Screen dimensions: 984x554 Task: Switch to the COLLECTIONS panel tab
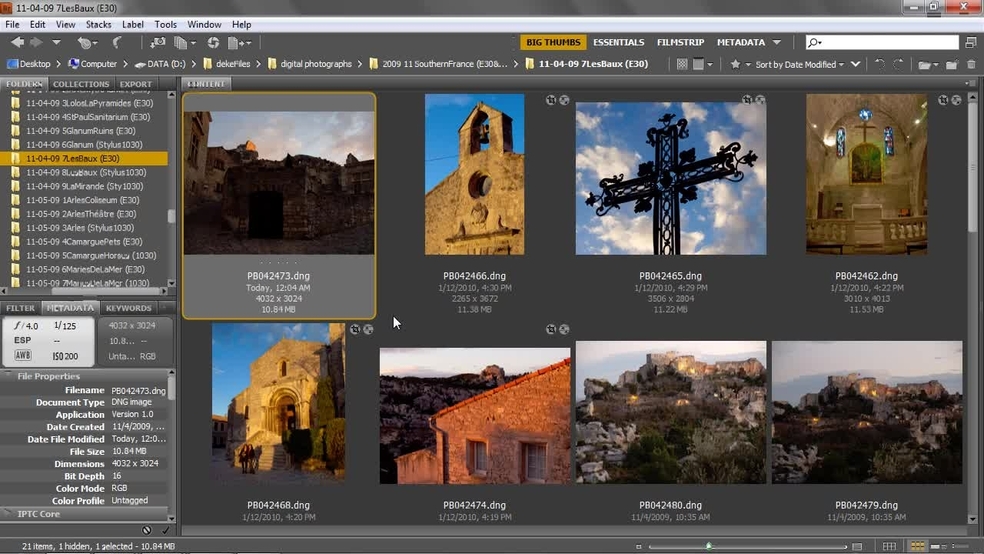coord(81,83)
